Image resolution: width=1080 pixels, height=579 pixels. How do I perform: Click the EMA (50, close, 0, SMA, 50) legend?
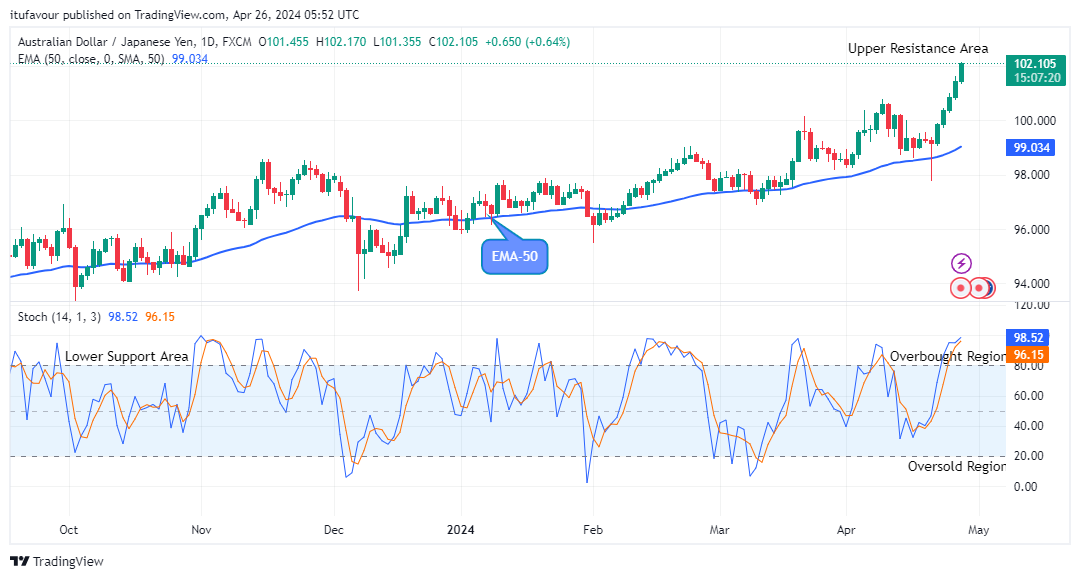click(91, 59)
